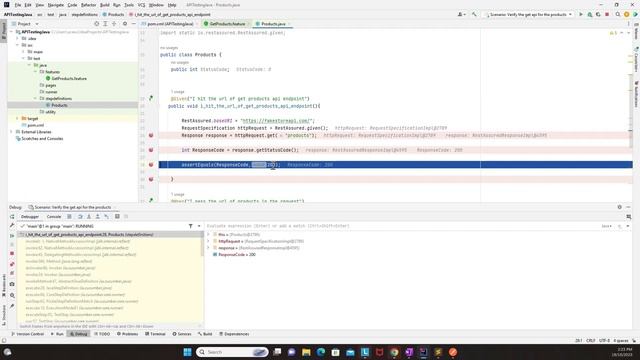The image size is (640, 360).
Task: Expand the 'this' variable in Variables pane
Action: pos(209,235)
